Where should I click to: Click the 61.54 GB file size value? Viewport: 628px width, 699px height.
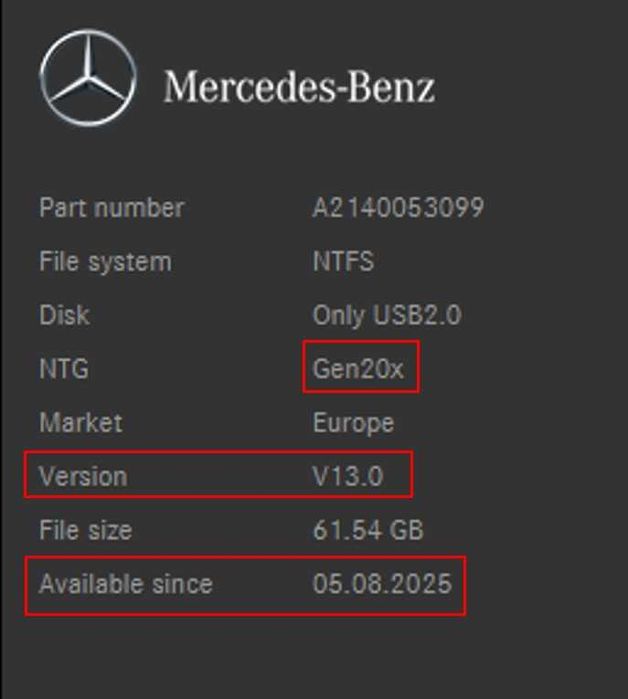click(x=367, y=530)
